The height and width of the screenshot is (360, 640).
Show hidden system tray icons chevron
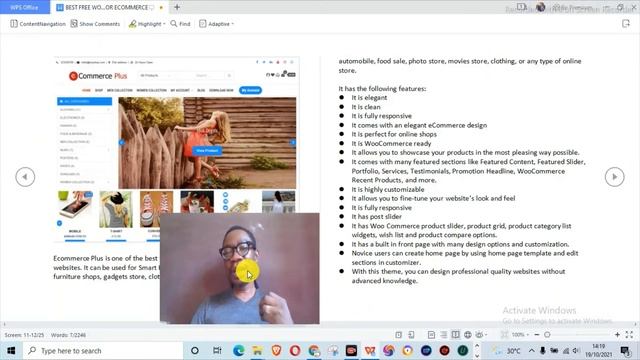531,351
